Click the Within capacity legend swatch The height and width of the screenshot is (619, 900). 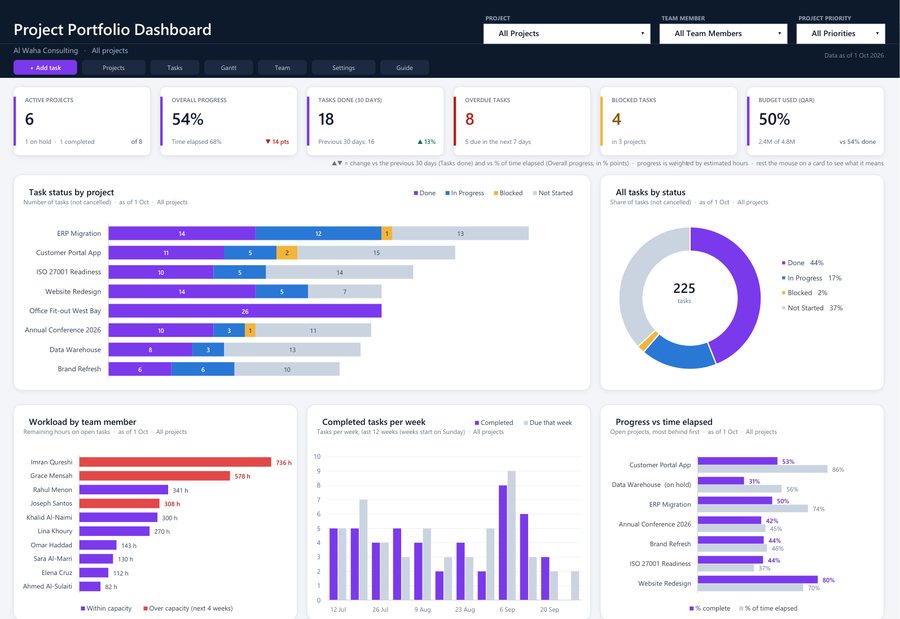pos(83,608)
